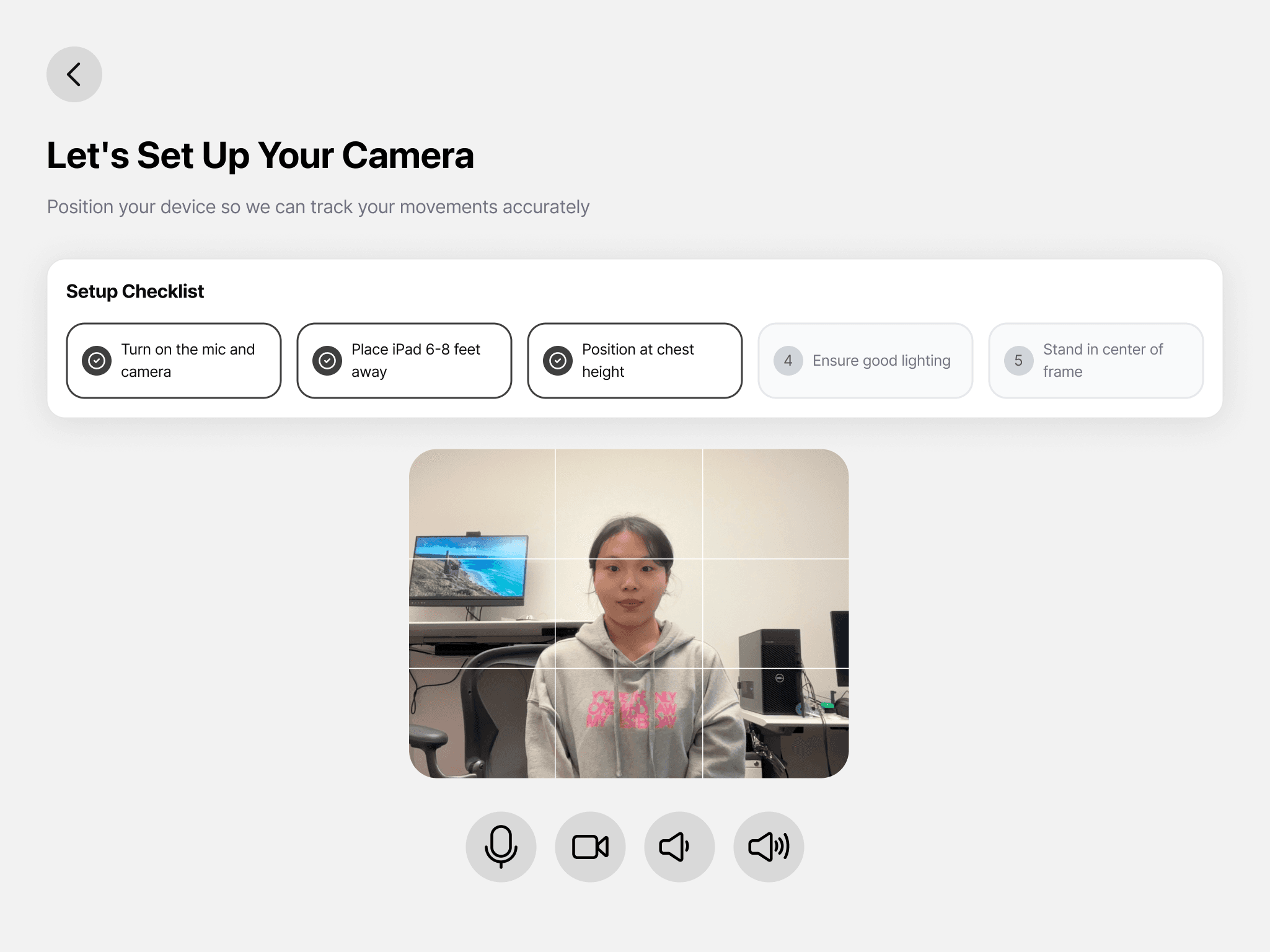Toggle the video camera button
The image size is (1270, 952).
pyautogui.click(x=590, y=847)
